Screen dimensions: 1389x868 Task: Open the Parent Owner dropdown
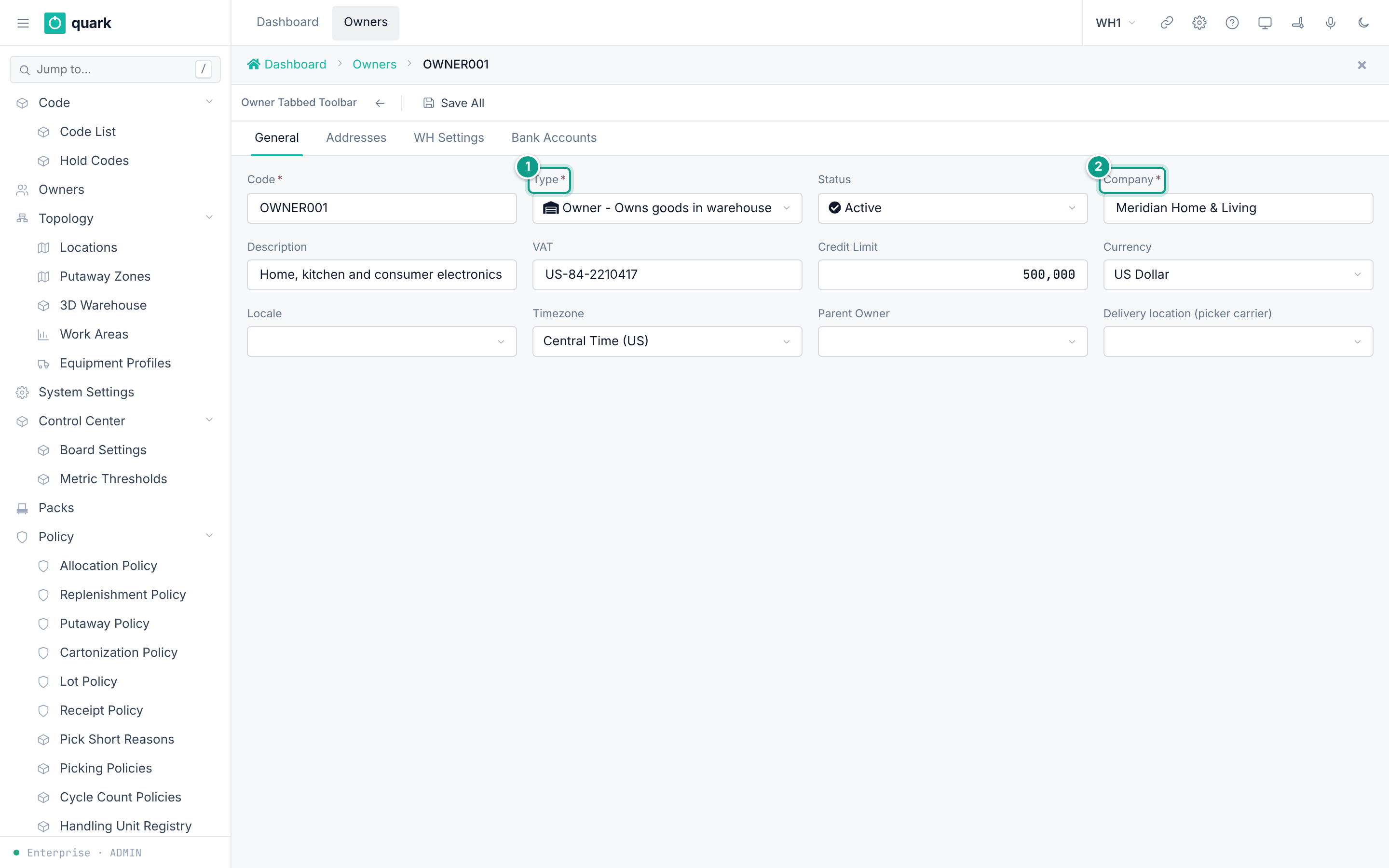click(x=952, y=341)
